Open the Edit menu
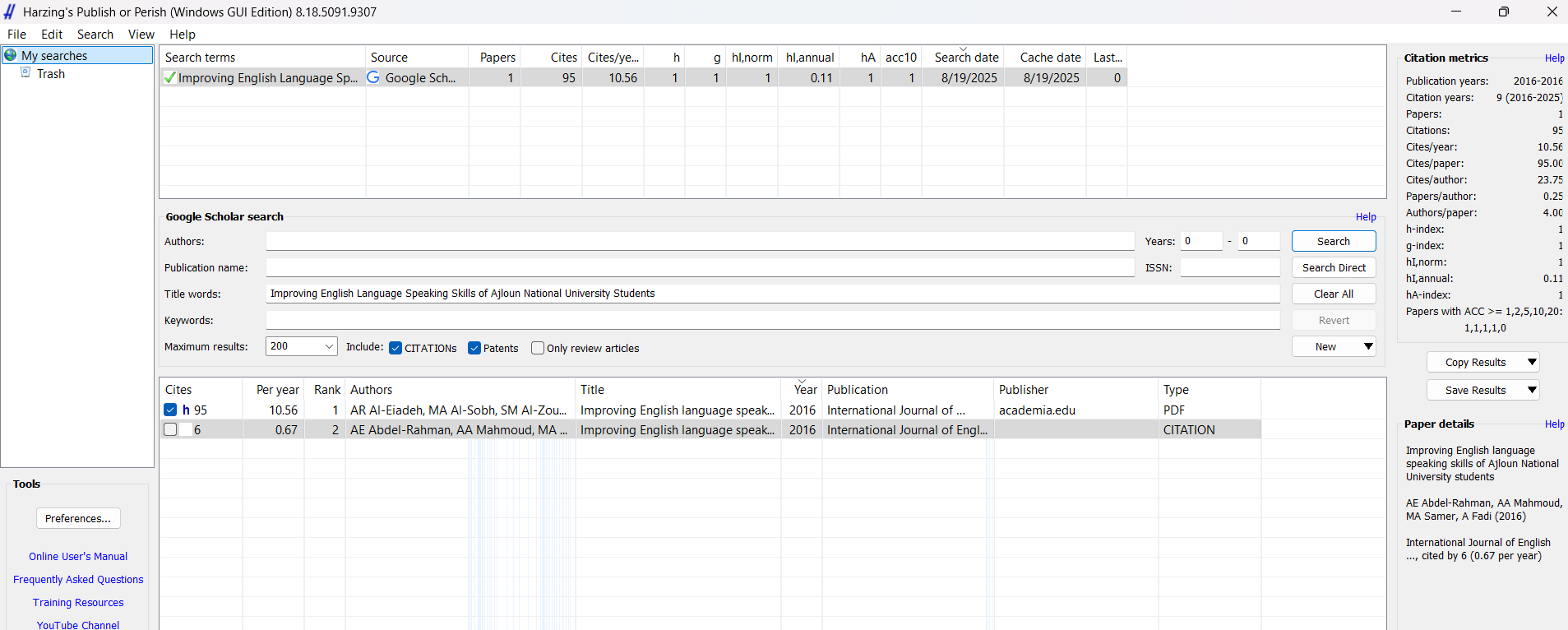This screenshot has width=1568, height=630. click(52, 35)
